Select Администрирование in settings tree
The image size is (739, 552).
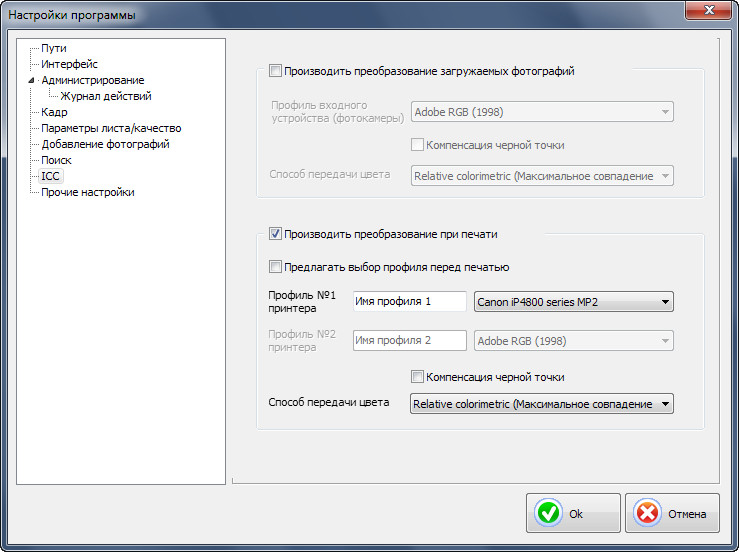(92, 80)
